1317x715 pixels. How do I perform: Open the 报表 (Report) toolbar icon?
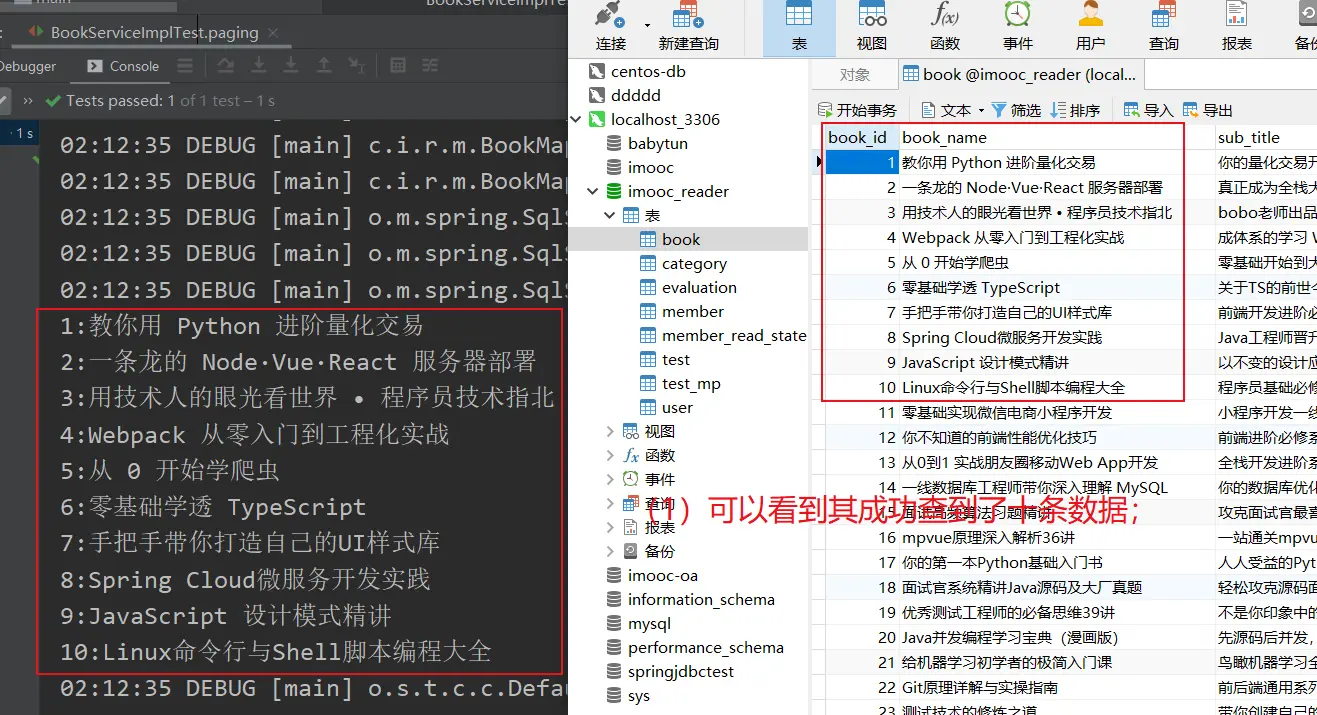click(1237, 26)
